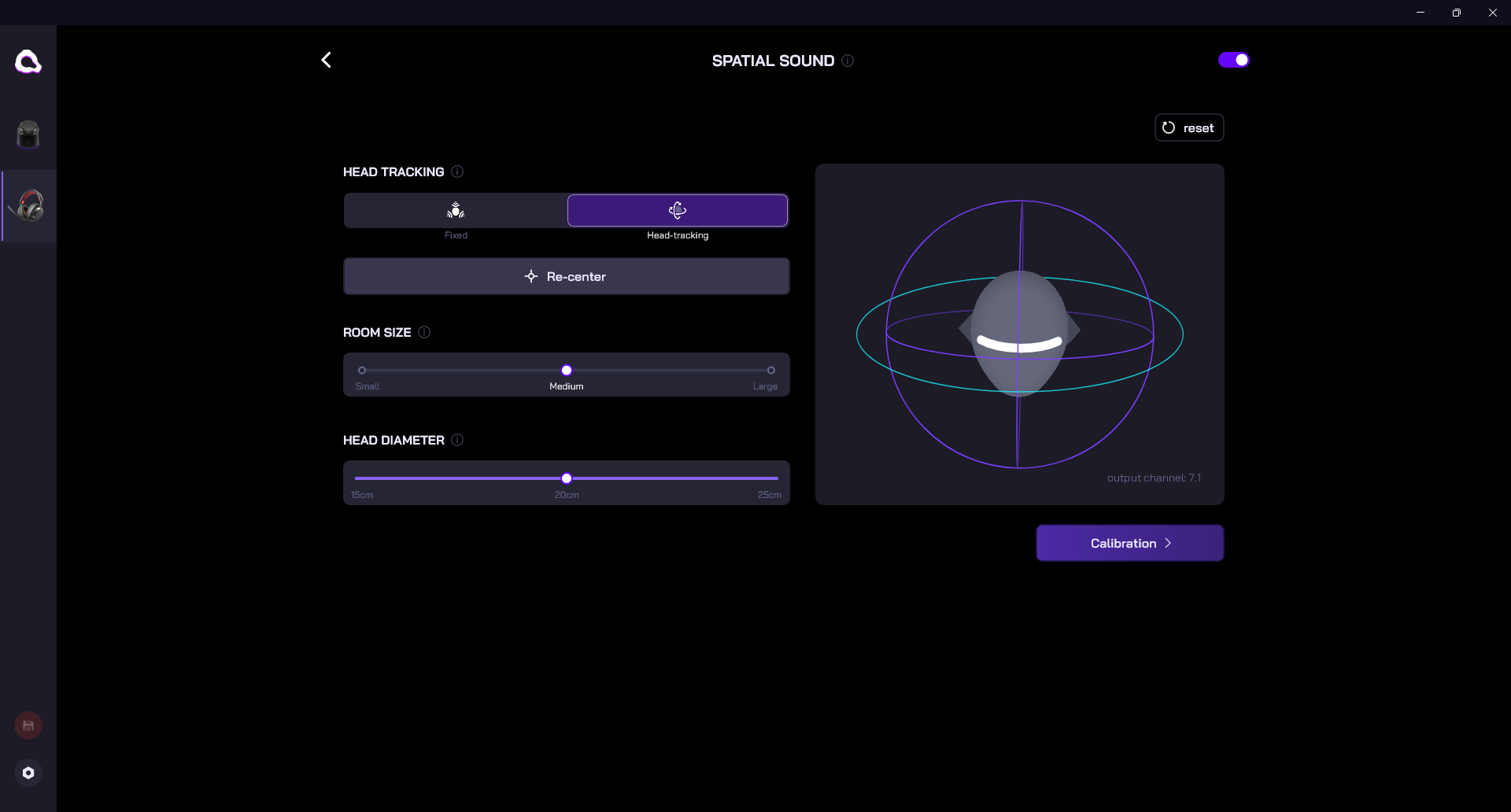The width and height of the screenshot is (1511, 812).
Task: Set room size to Large
Action: 771,370
